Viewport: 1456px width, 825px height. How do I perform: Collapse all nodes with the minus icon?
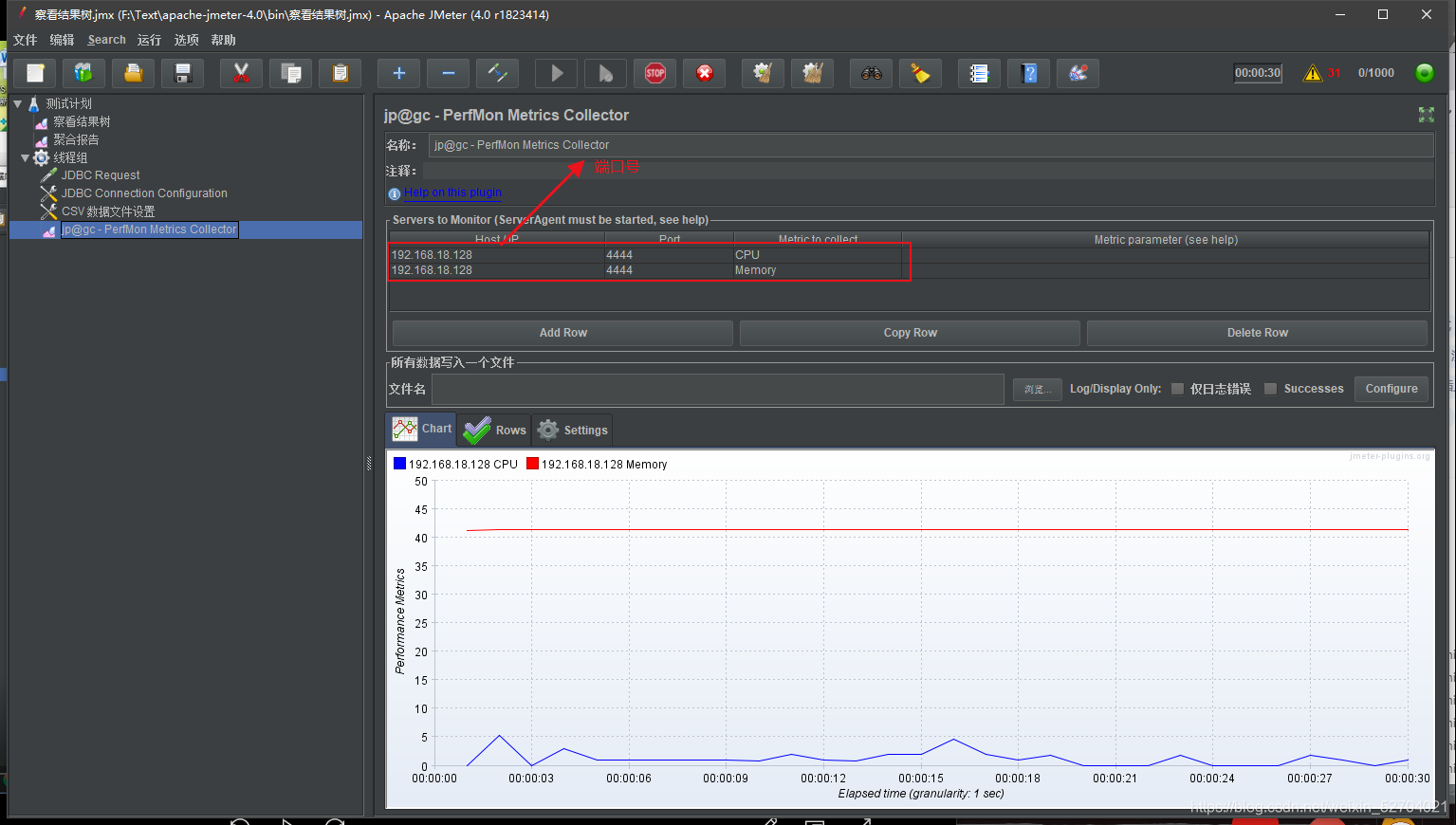(449, 73)
